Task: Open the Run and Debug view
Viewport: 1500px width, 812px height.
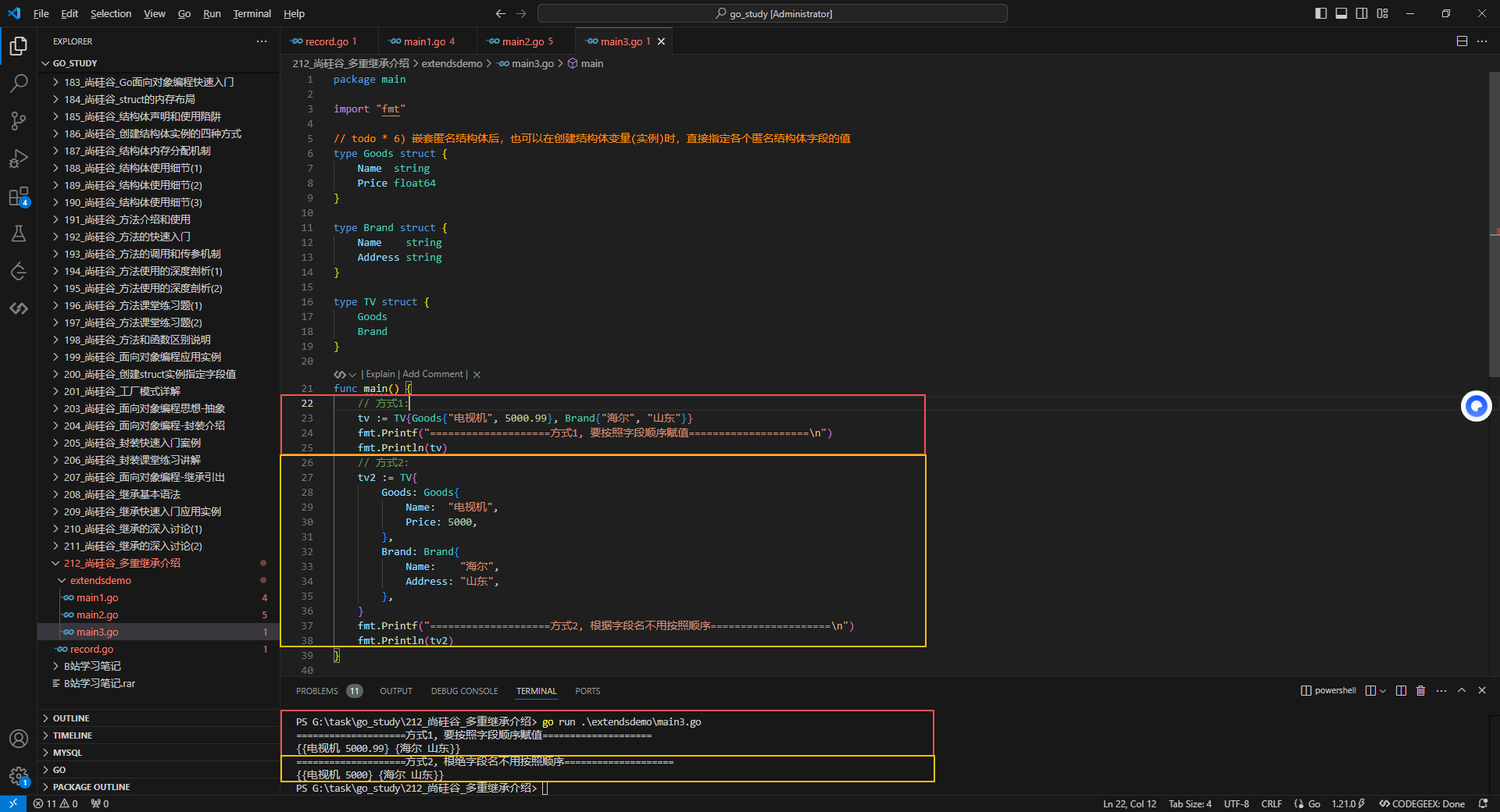Action: pos(19,158)
